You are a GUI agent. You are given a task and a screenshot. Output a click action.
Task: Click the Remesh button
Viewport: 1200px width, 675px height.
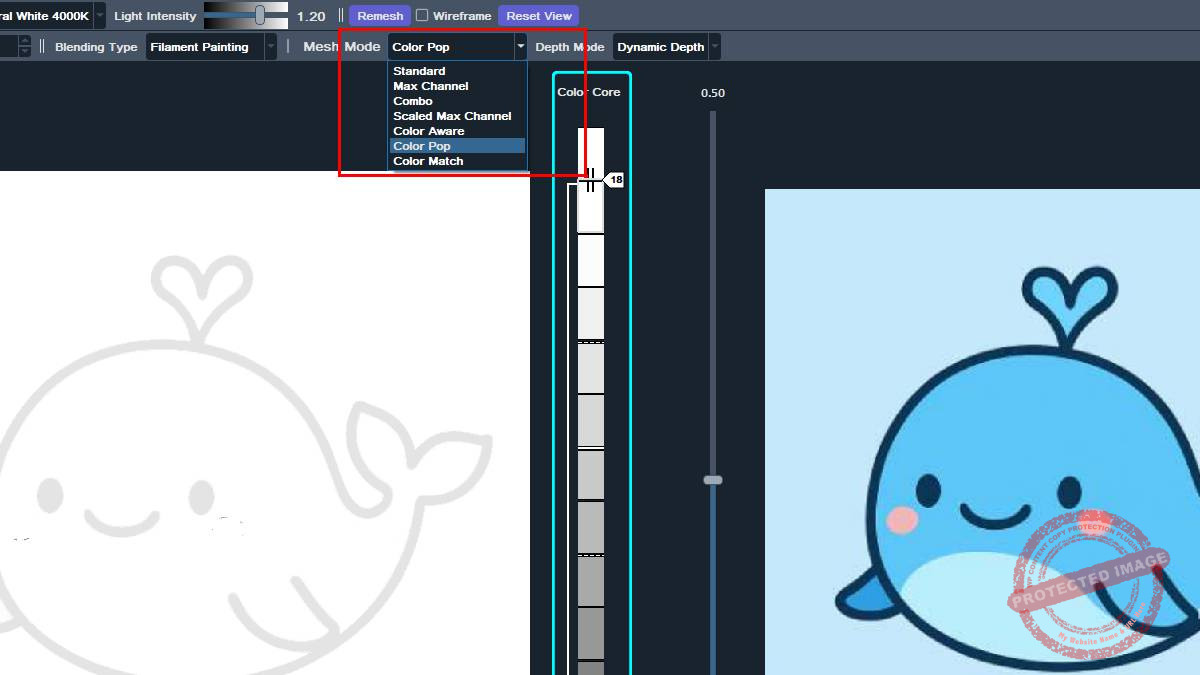380,16
